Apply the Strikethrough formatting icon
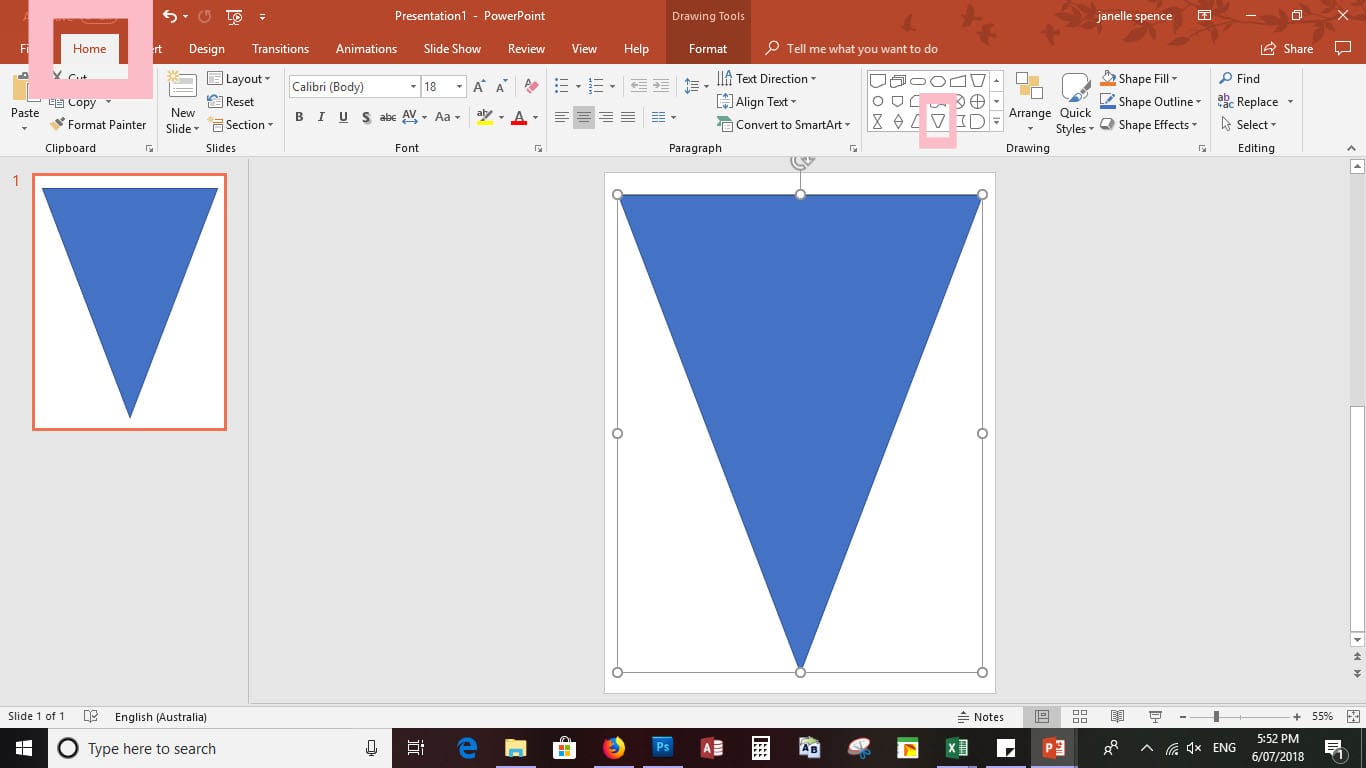 (366, 117)
